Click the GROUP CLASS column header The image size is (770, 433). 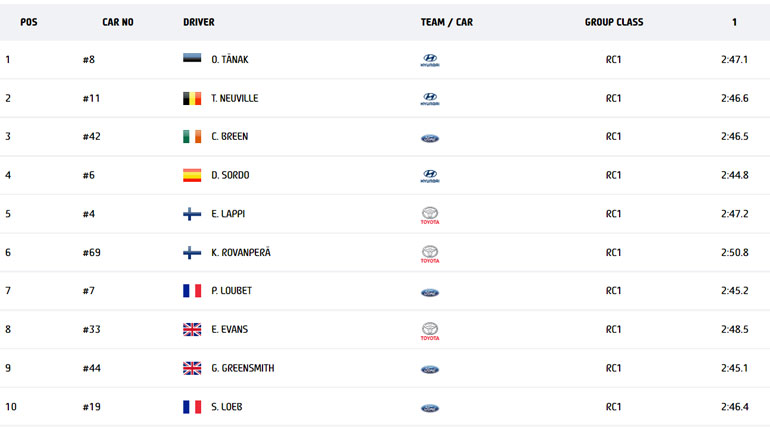(614, 22)
